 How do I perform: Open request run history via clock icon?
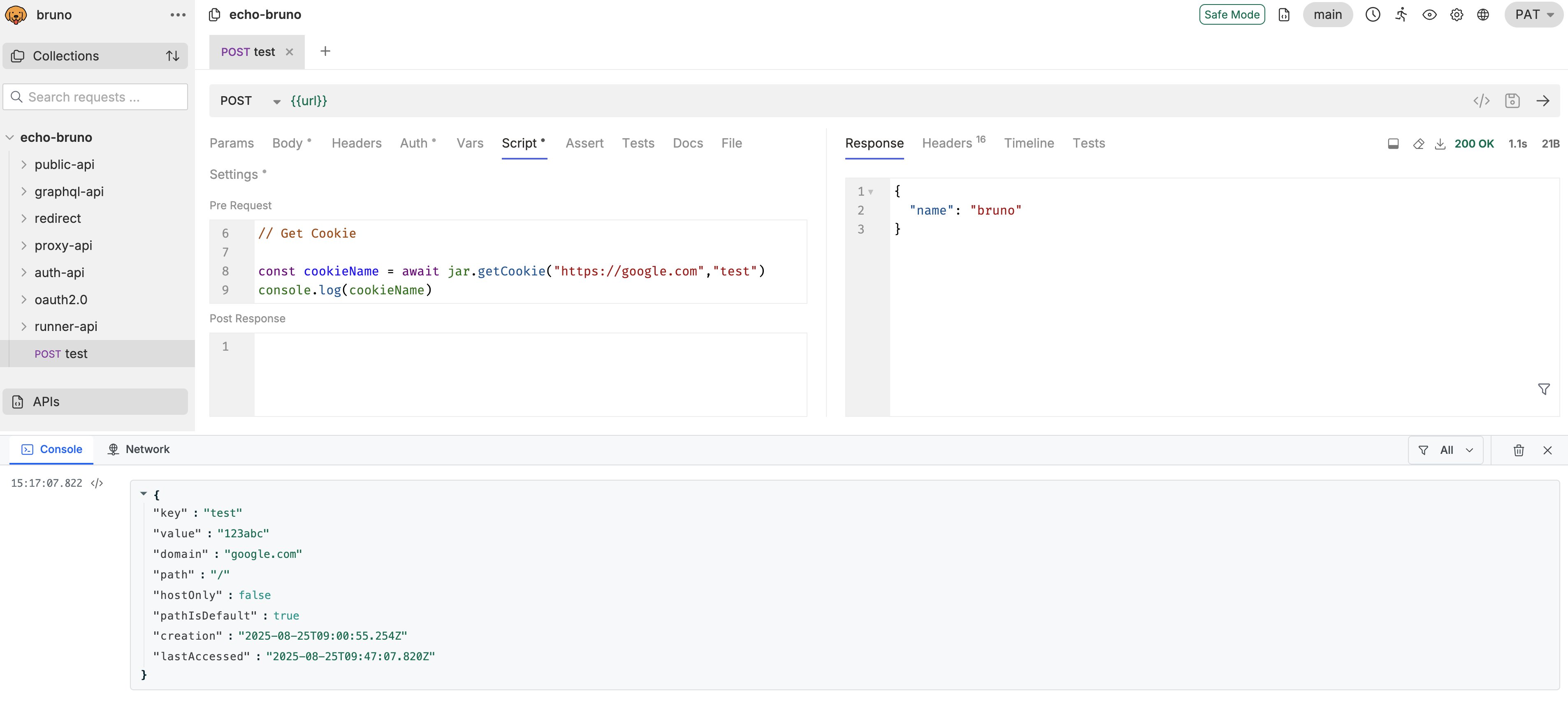pyautogui.click(x=1373, y=14)
